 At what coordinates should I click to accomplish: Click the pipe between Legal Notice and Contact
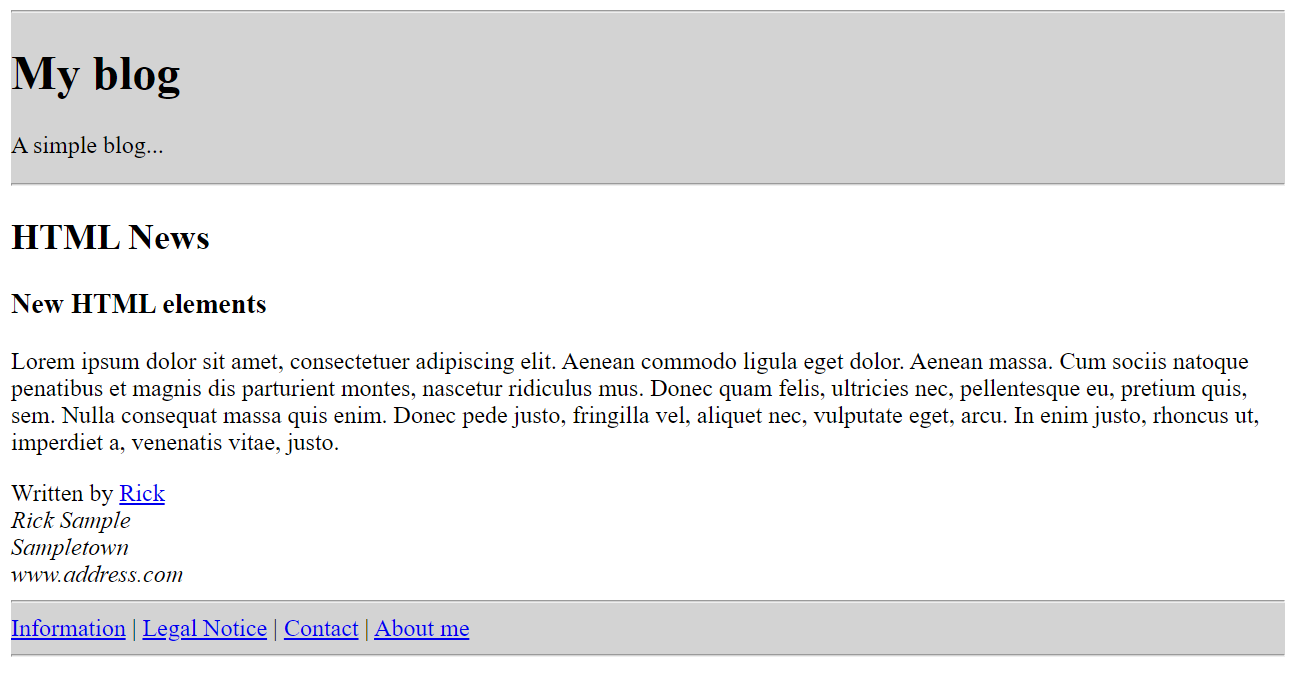pyautogui.click(x=276, y=629)
